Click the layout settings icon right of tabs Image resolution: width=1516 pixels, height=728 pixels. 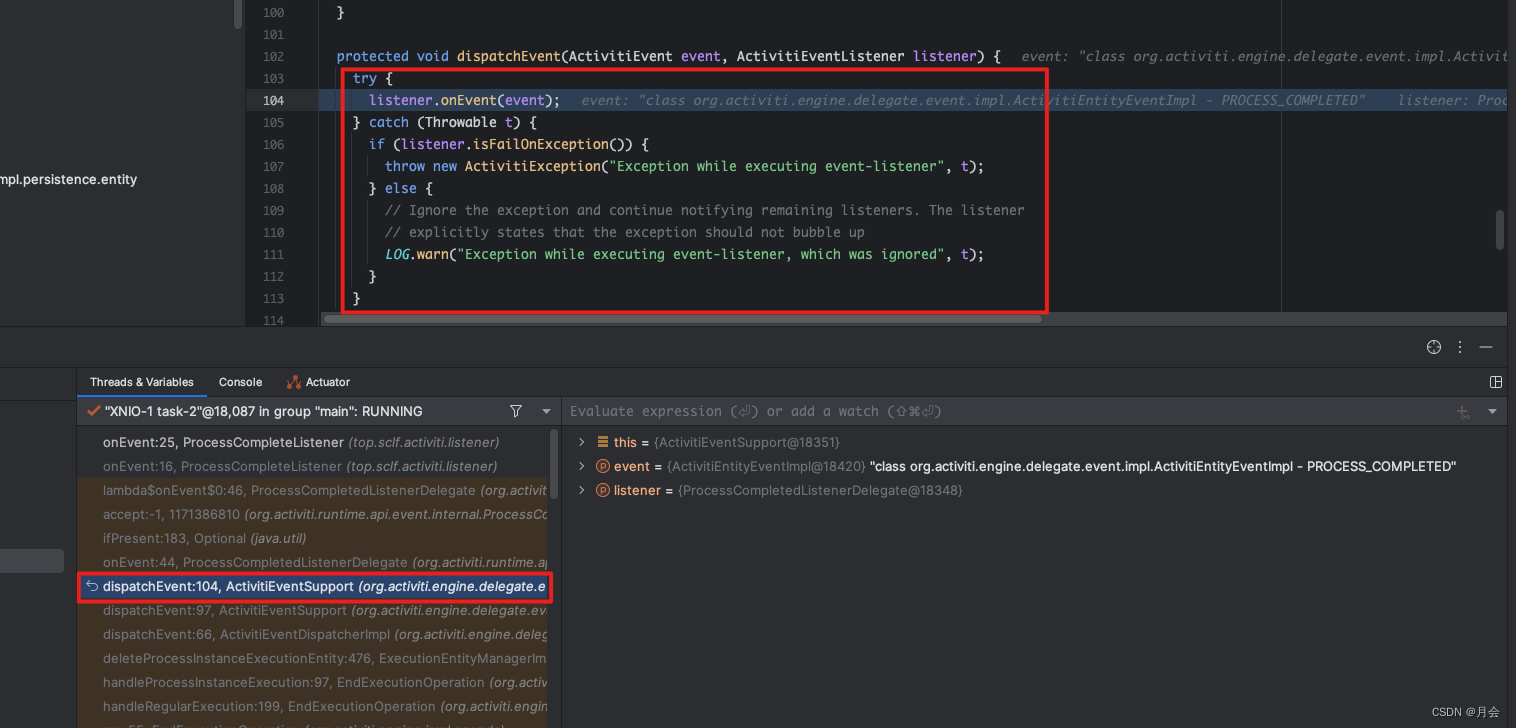tap(1496, 382)
